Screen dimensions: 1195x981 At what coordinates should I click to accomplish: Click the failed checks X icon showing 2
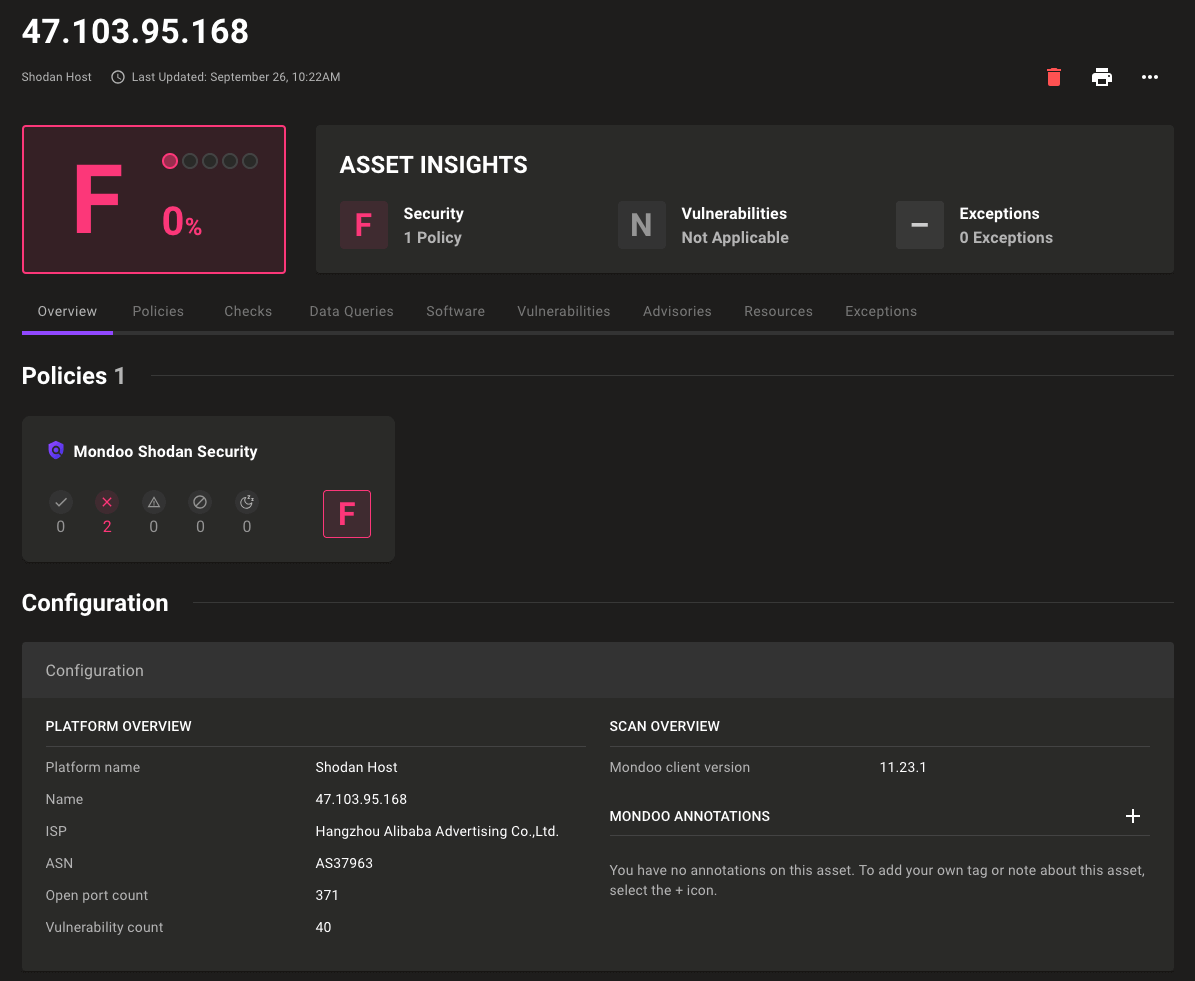(x=107, y=502)
